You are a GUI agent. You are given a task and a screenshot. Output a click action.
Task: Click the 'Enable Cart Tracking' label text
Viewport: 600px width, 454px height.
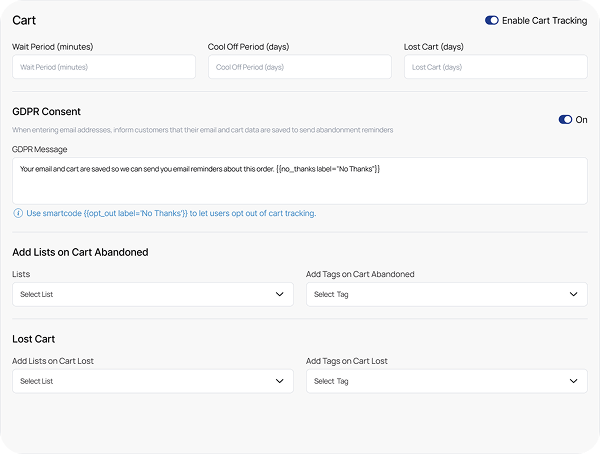point(544,20)
